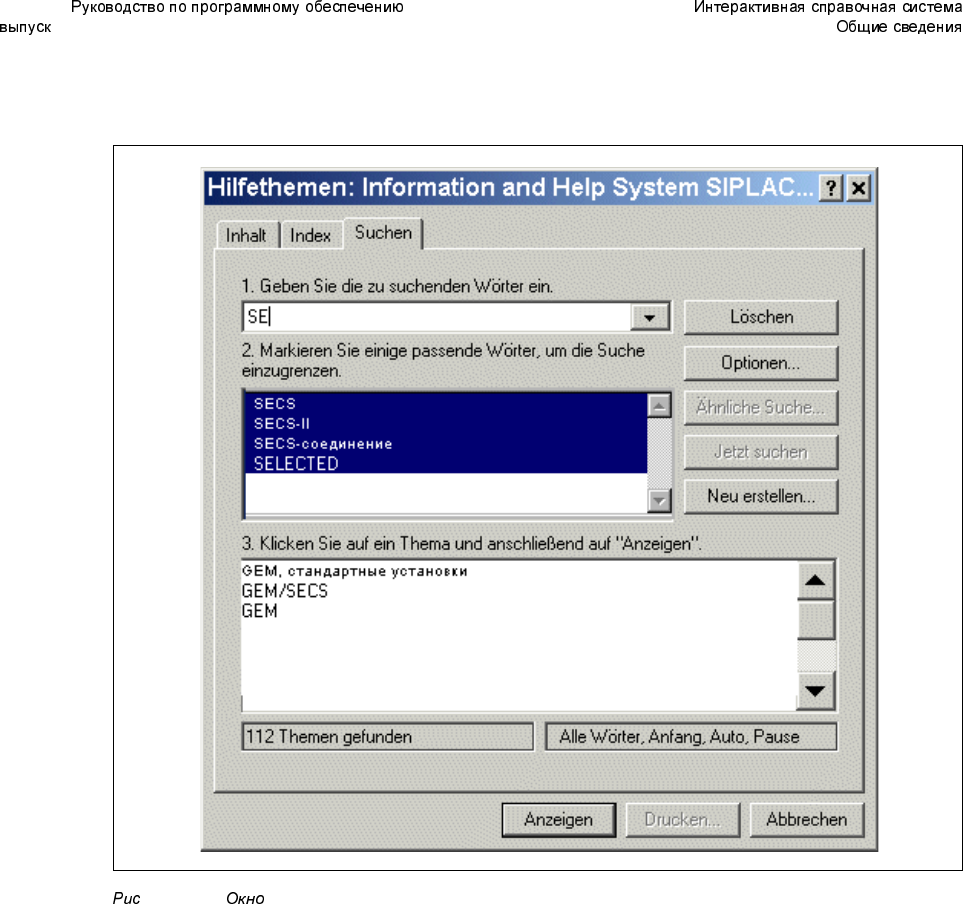Click the Anzeigen button
This screenshot has height=904, width=963.
(559, 820)
